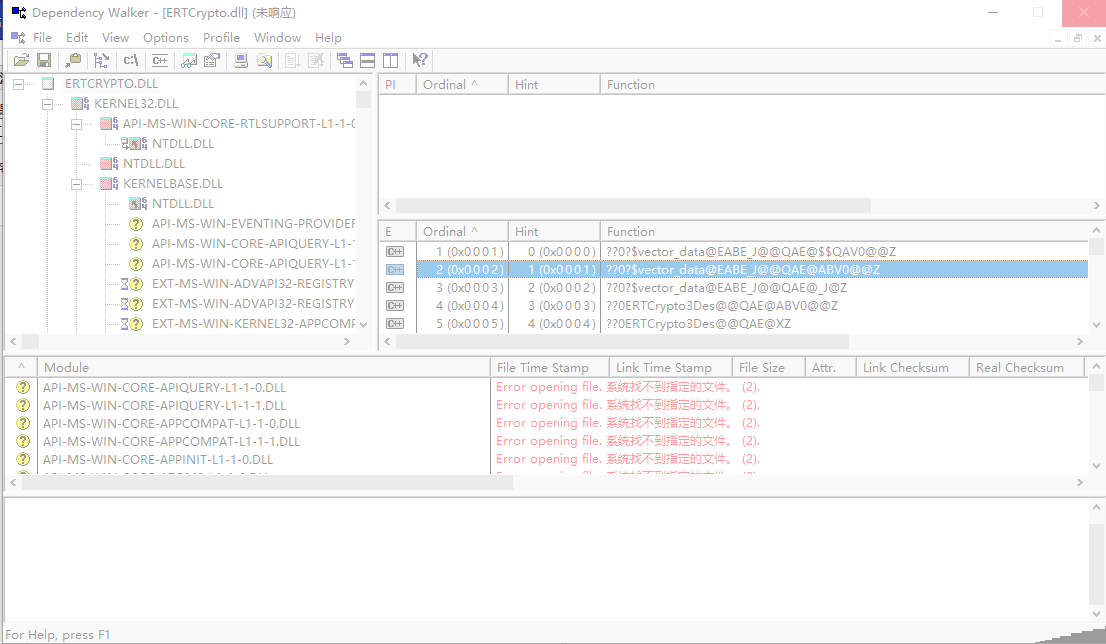
Task: Click the C++ icon on export ordinal 1
Action: (395, 252)
